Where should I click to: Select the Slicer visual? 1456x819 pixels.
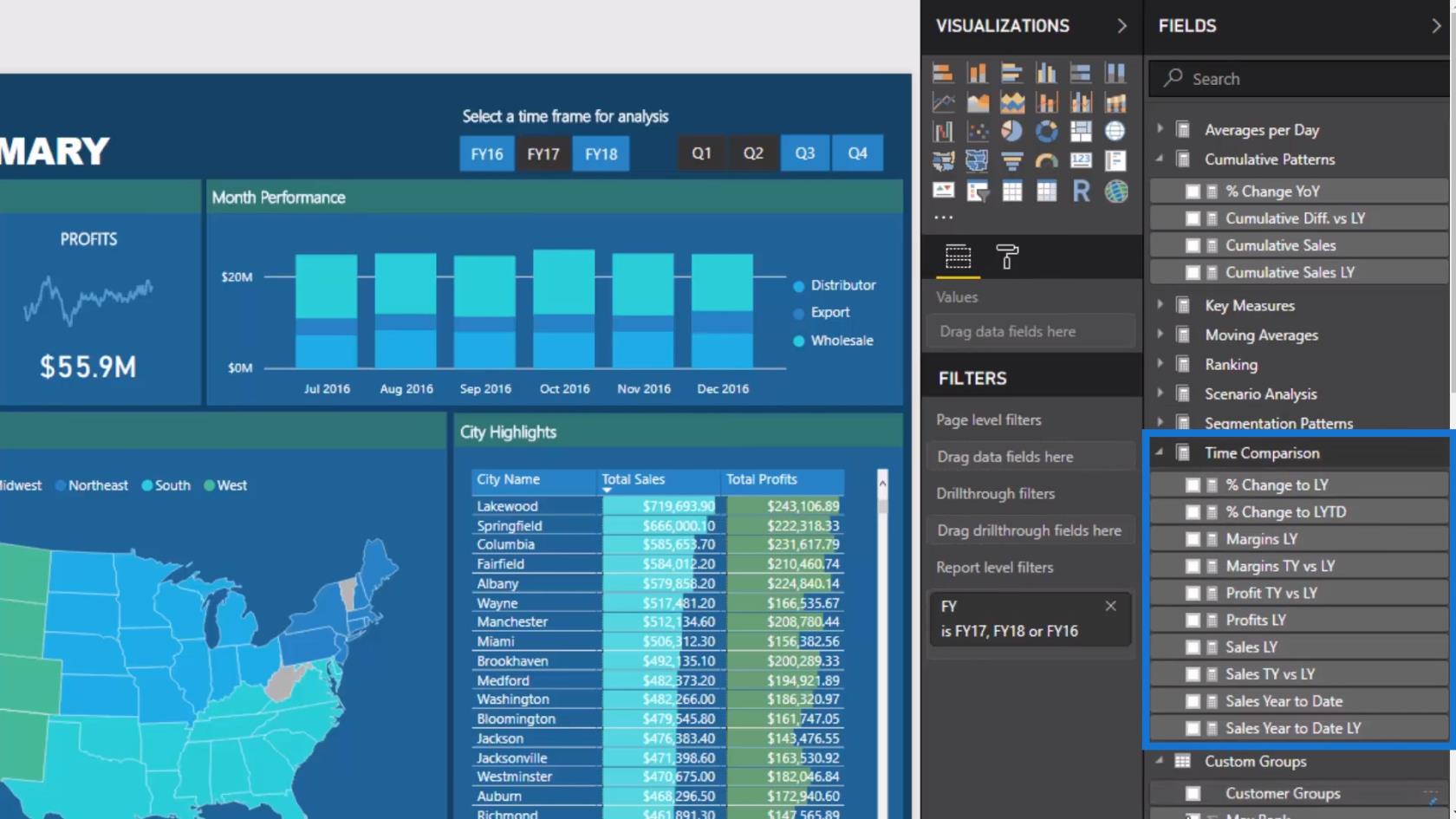click(978, 191)
